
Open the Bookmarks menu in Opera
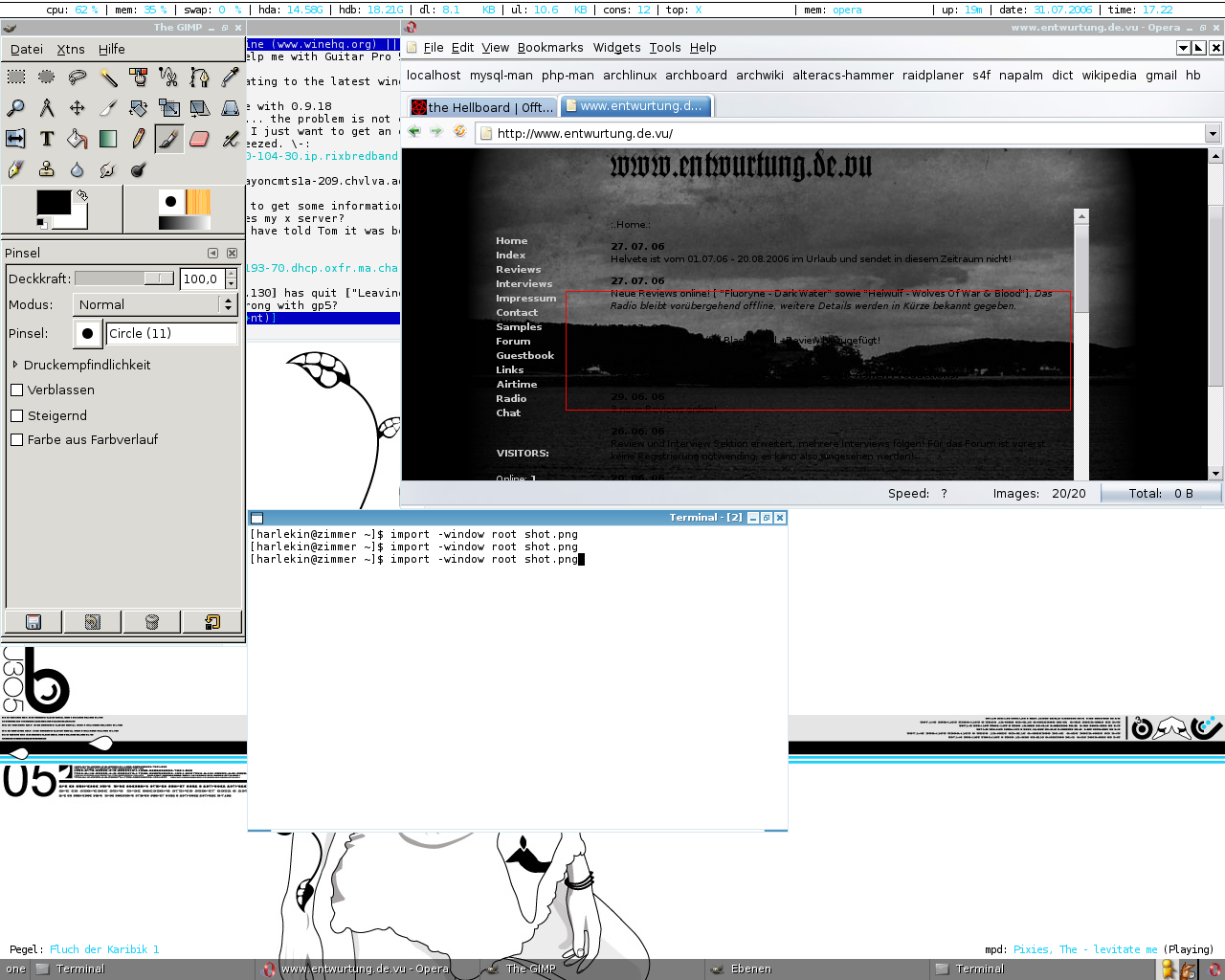[549, 48]
